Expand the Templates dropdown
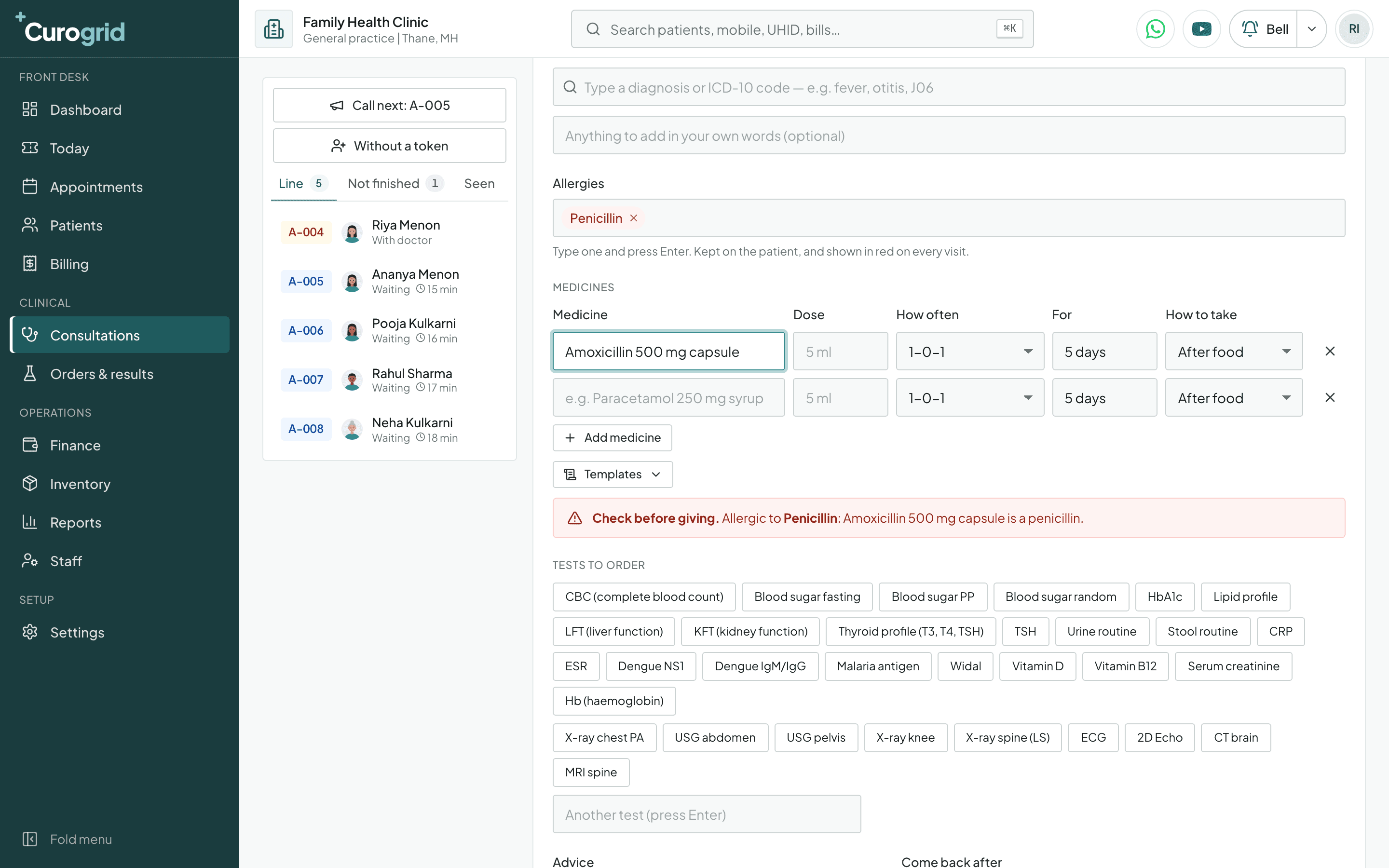The height and width of the screenshot is (868, 1389). pyautogui.click(x=613, y=474)
